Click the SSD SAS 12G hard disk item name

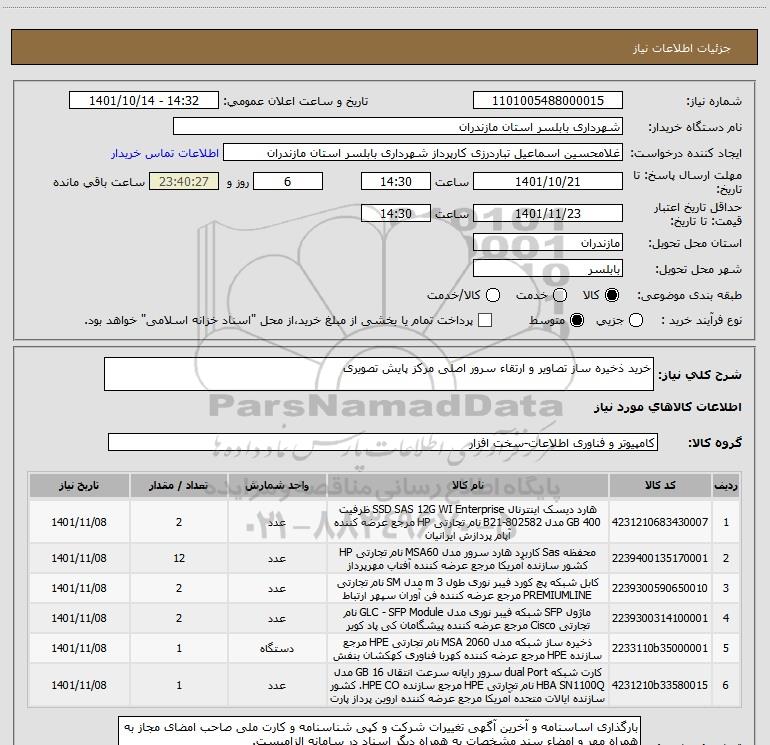coord(468,522)
